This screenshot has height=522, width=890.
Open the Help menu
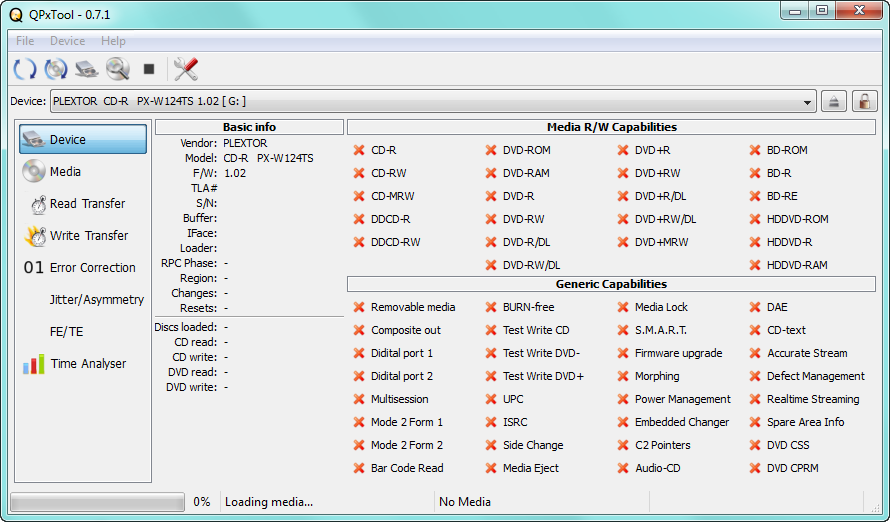(x=113, y=41)
